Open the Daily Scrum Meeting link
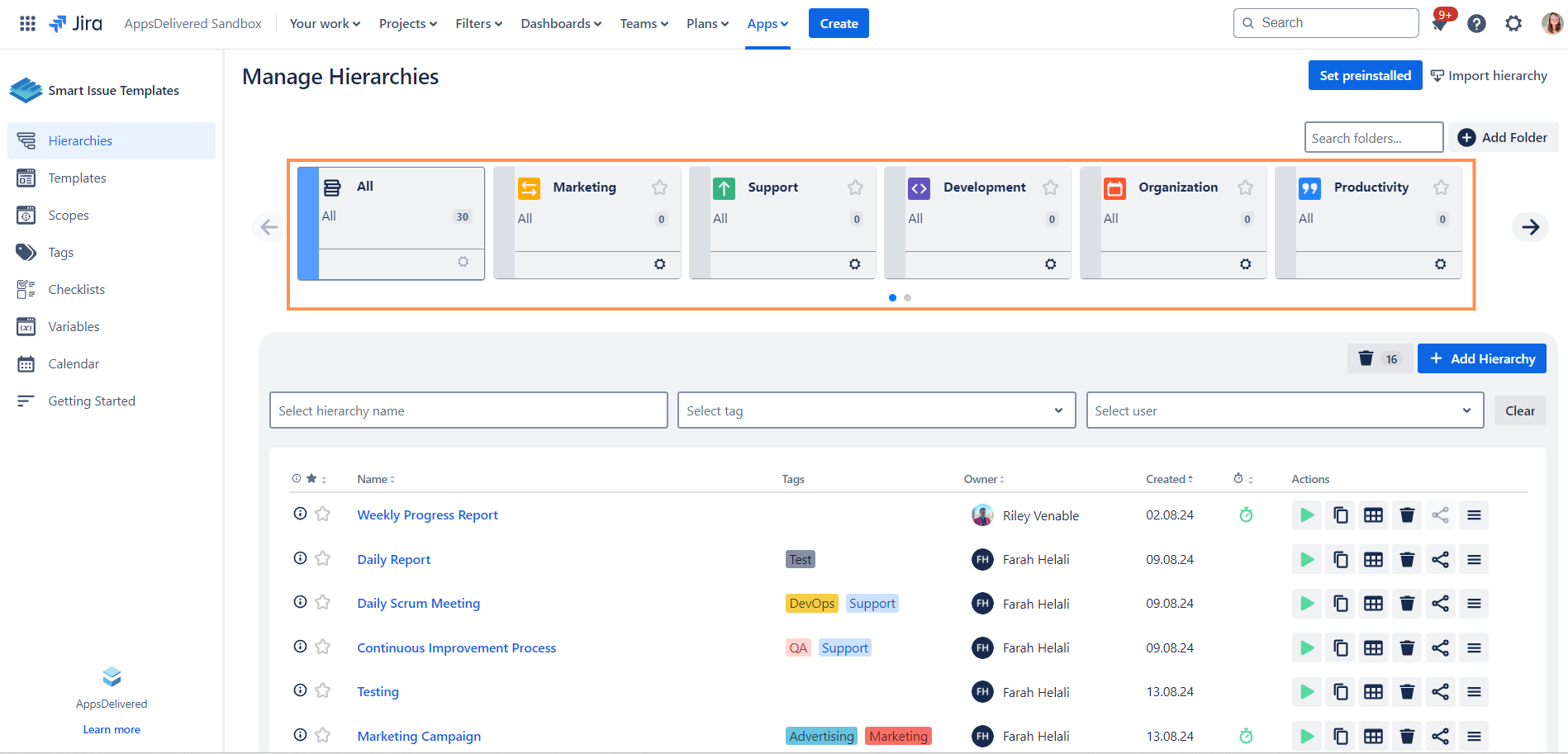 click(x=418, y=604)
